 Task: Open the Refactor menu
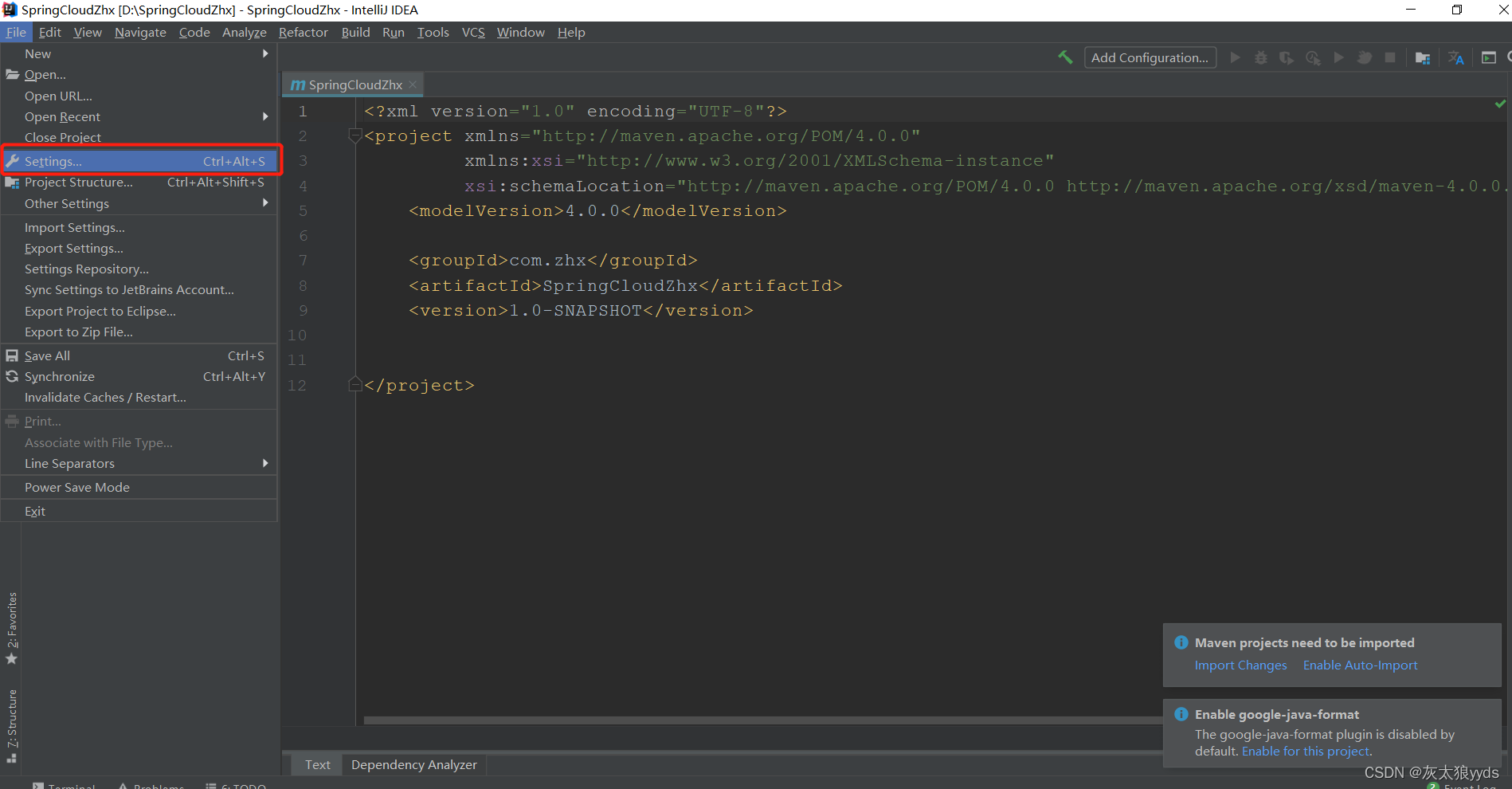pyautogui.click(x=303, y=32)
